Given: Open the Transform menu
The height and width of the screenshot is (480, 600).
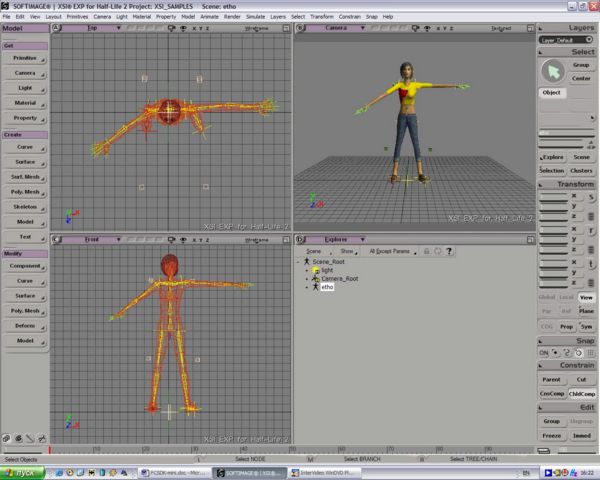Looking at the screenshot, I should click(322, 17).
